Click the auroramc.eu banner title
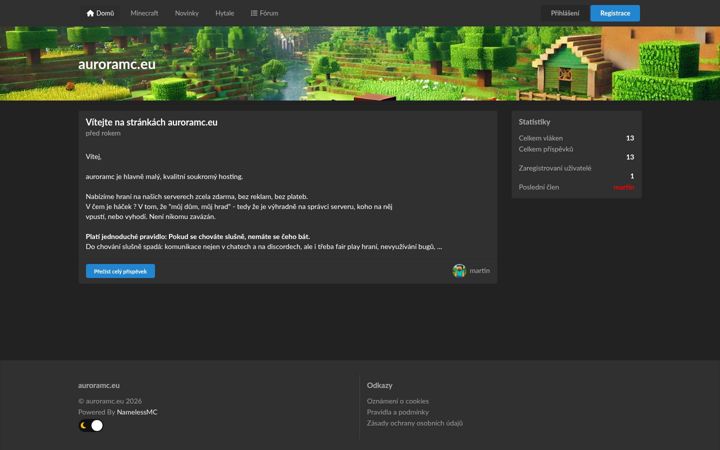 tap(117, 64)
